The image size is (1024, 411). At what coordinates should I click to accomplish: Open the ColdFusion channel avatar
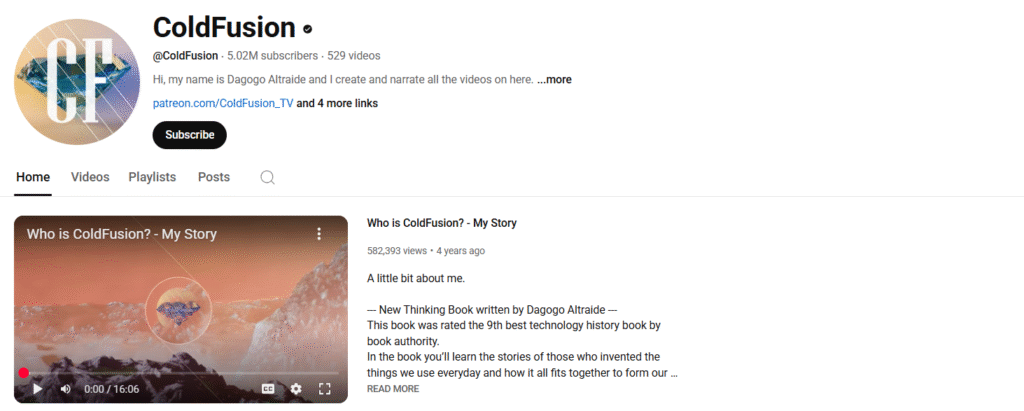point(77,82)
